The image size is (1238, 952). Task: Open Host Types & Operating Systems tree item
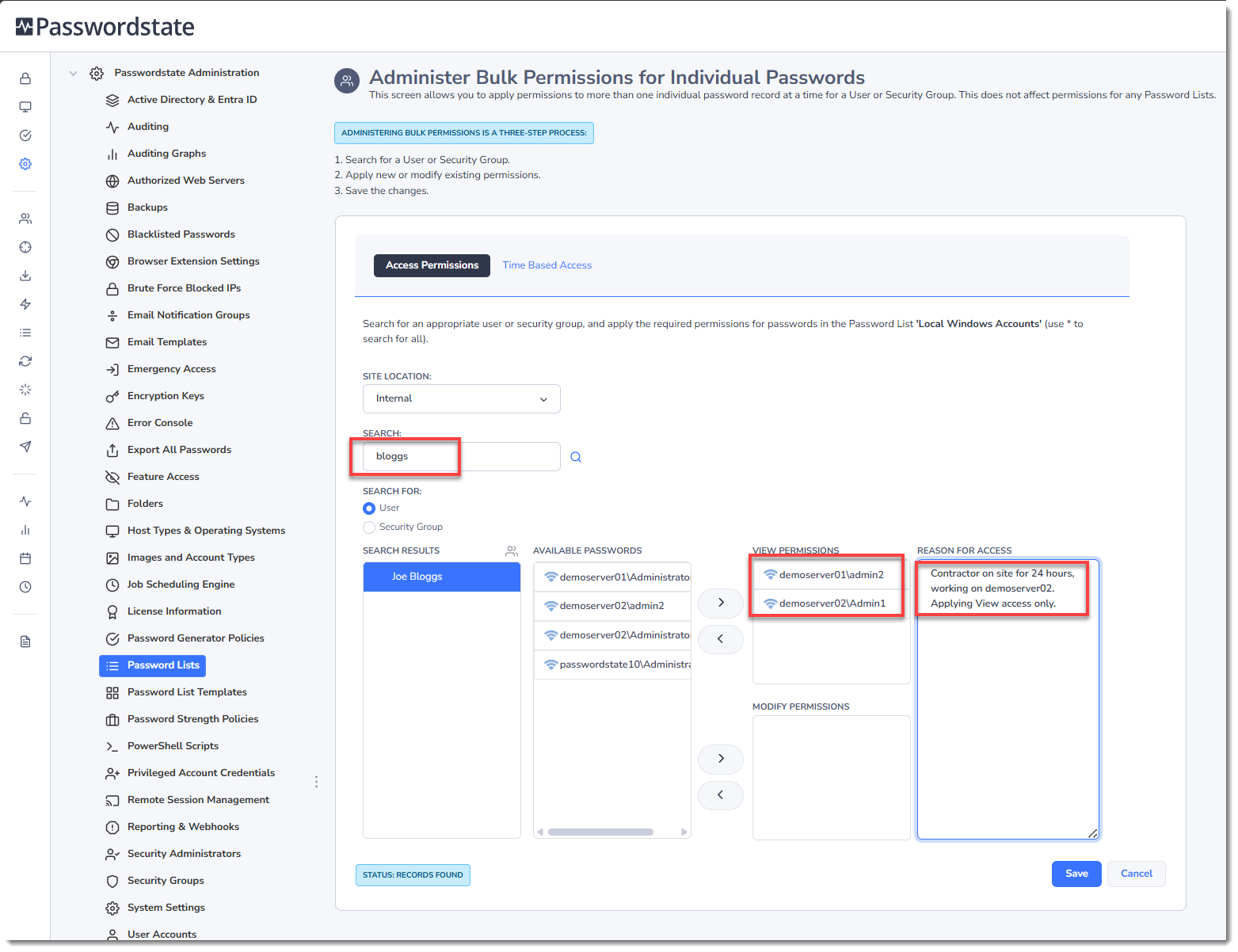click(206, 531)
